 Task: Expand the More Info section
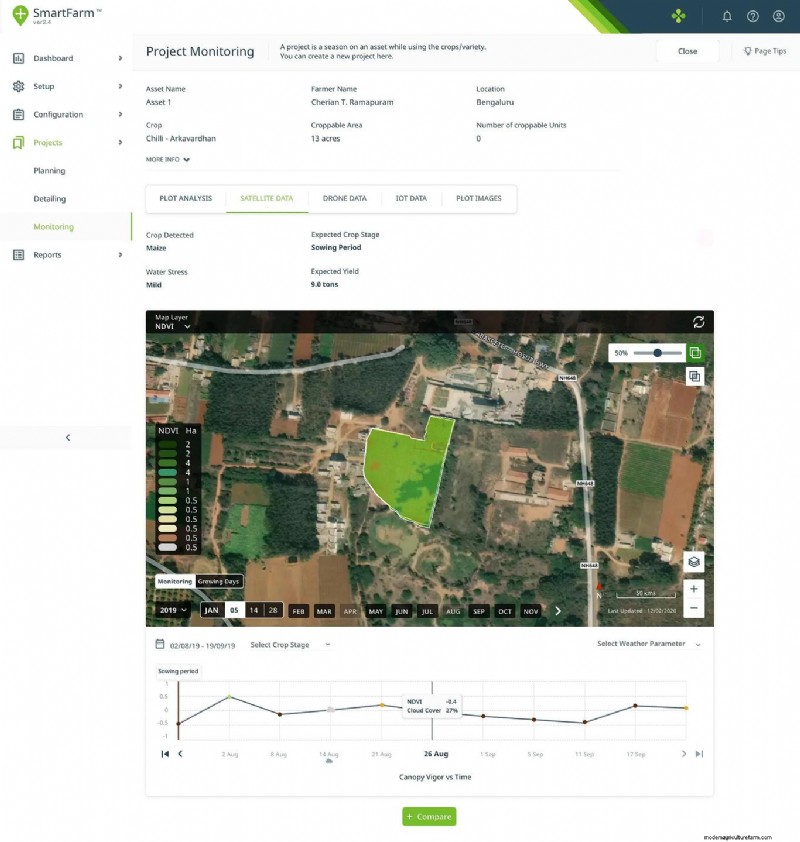(168, 159)
